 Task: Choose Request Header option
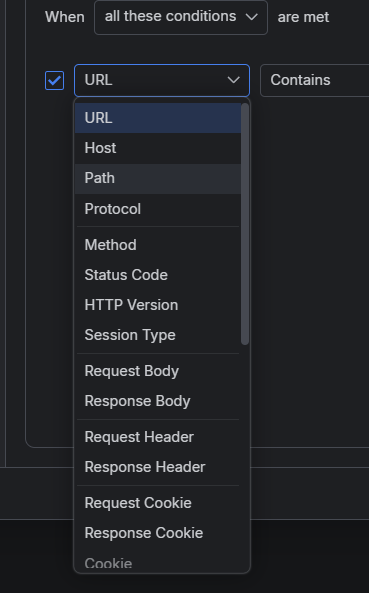(x=158, y=437)
